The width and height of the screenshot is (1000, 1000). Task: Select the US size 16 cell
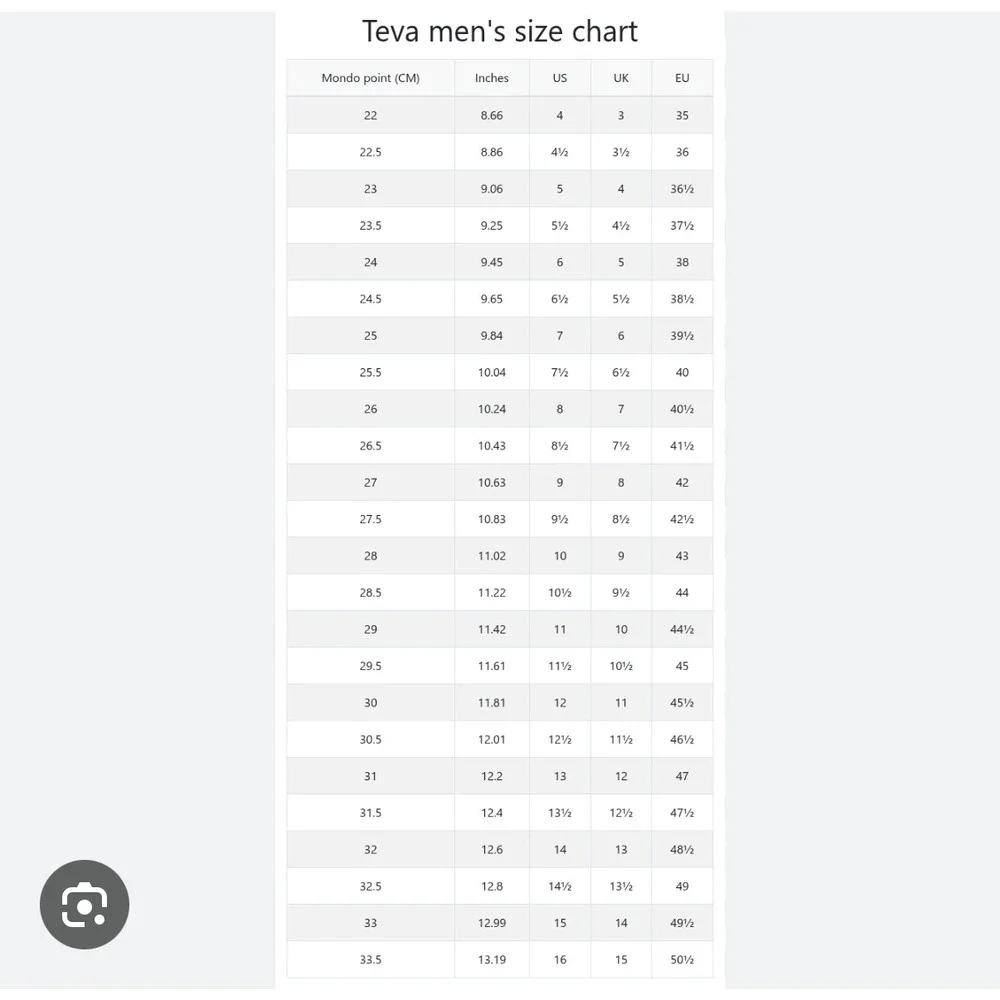560,960
